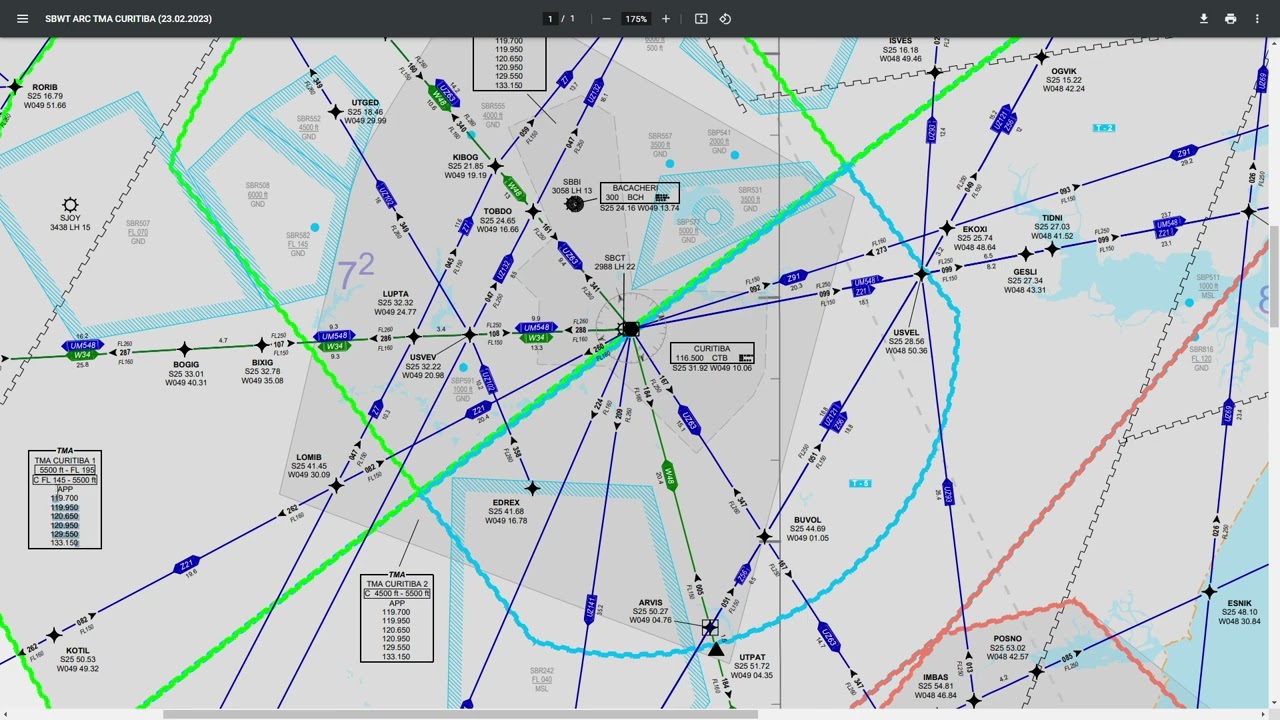Zoom out of the chart
The width and height of the screenshot is (1280, 720).
click(606, 19)
